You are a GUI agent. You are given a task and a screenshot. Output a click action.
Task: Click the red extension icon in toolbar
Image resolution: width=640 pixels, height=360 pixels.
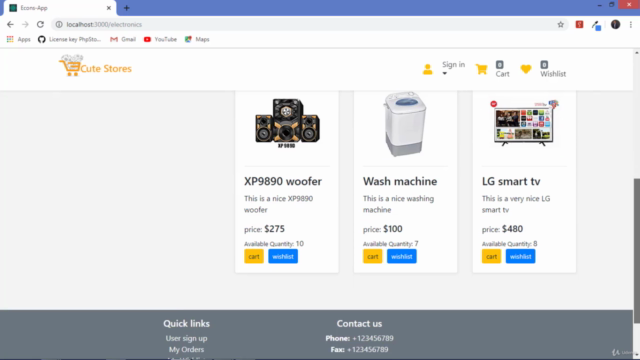click(x=579, y=24)
